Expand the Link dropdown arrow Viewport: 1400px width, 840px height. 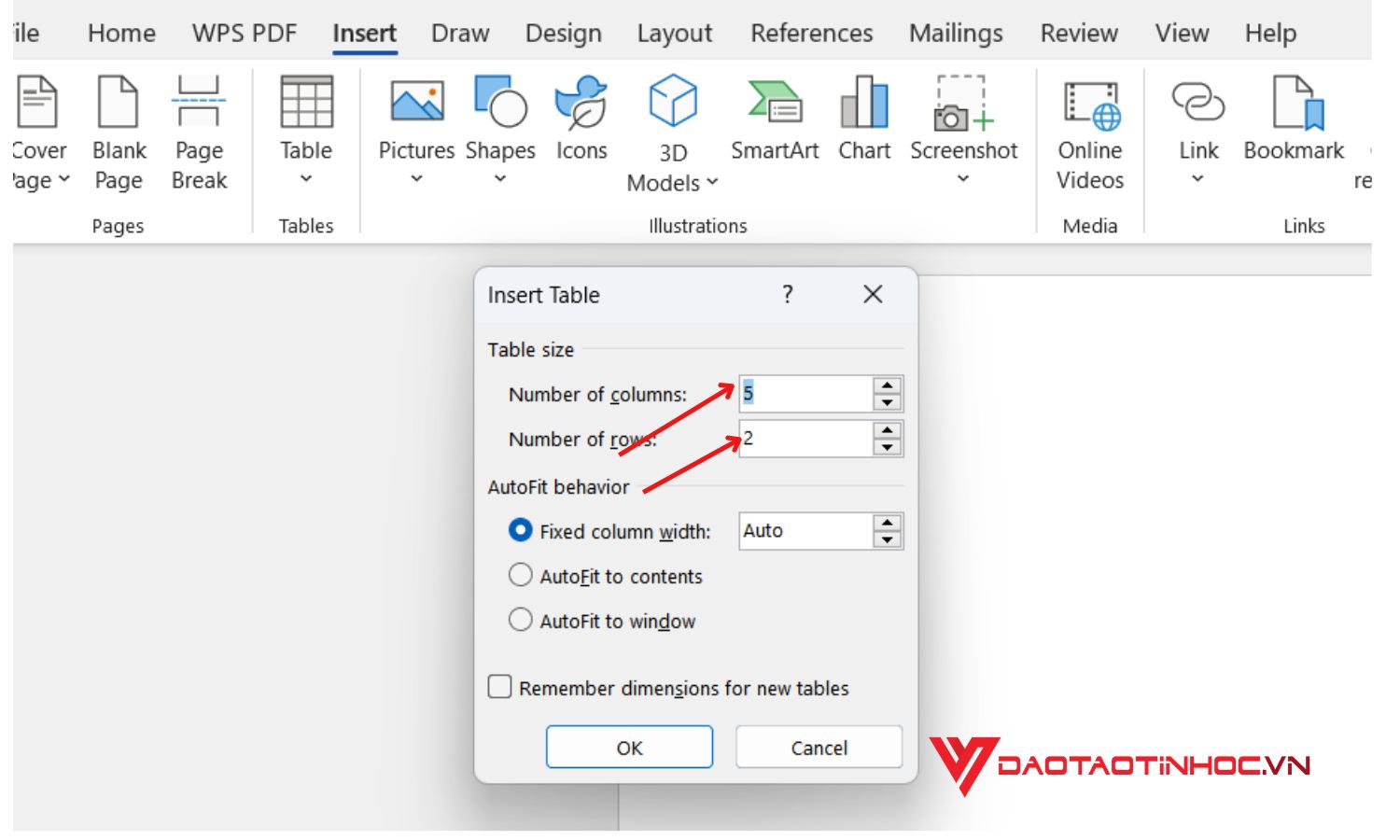[1198, 179]
